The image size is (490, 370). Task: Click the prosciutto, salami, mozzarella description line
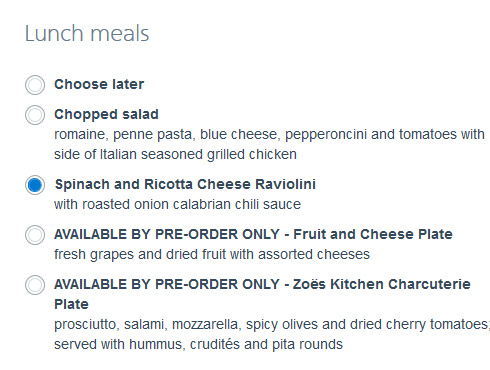[272, 325]
